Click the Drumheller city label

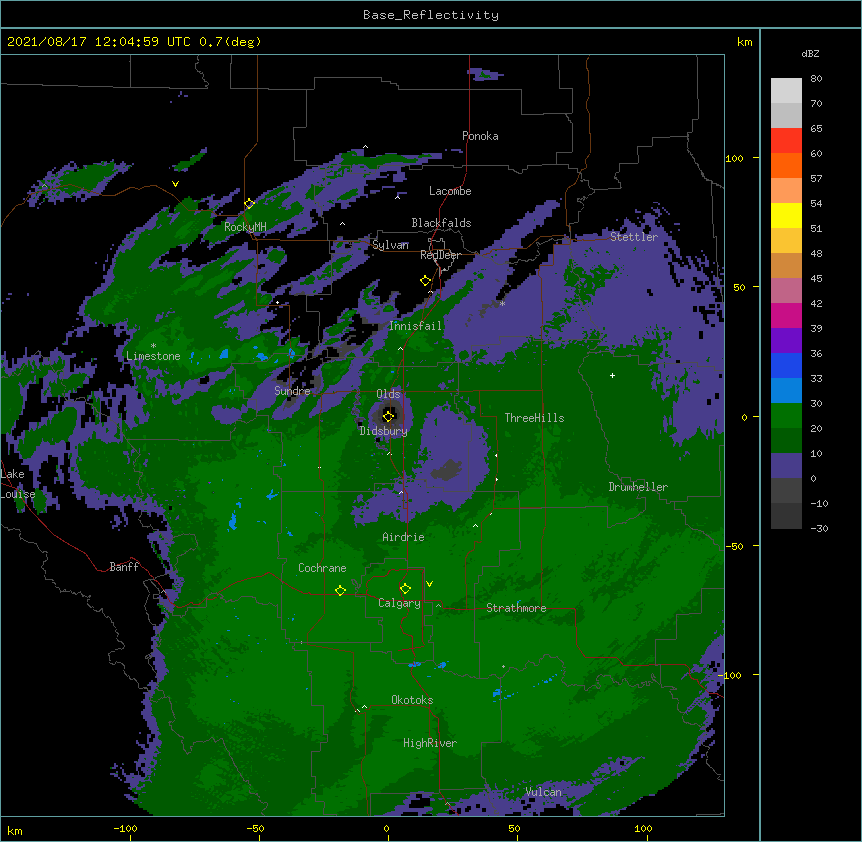tap(638, 487)
